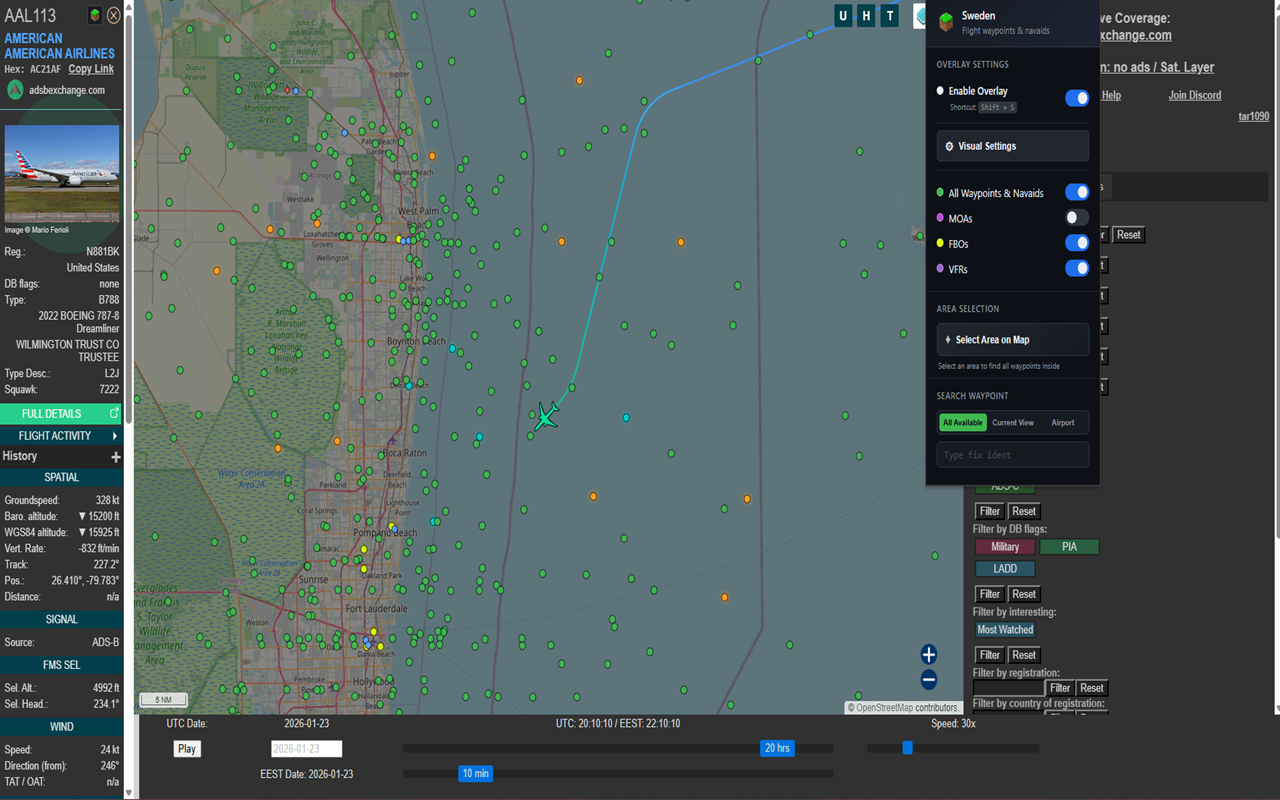This screenshot has height=800, width=1280.
Task: Close the AAL113 aircraft info panel
Action: pyautogui.click(x=114, y=15)
